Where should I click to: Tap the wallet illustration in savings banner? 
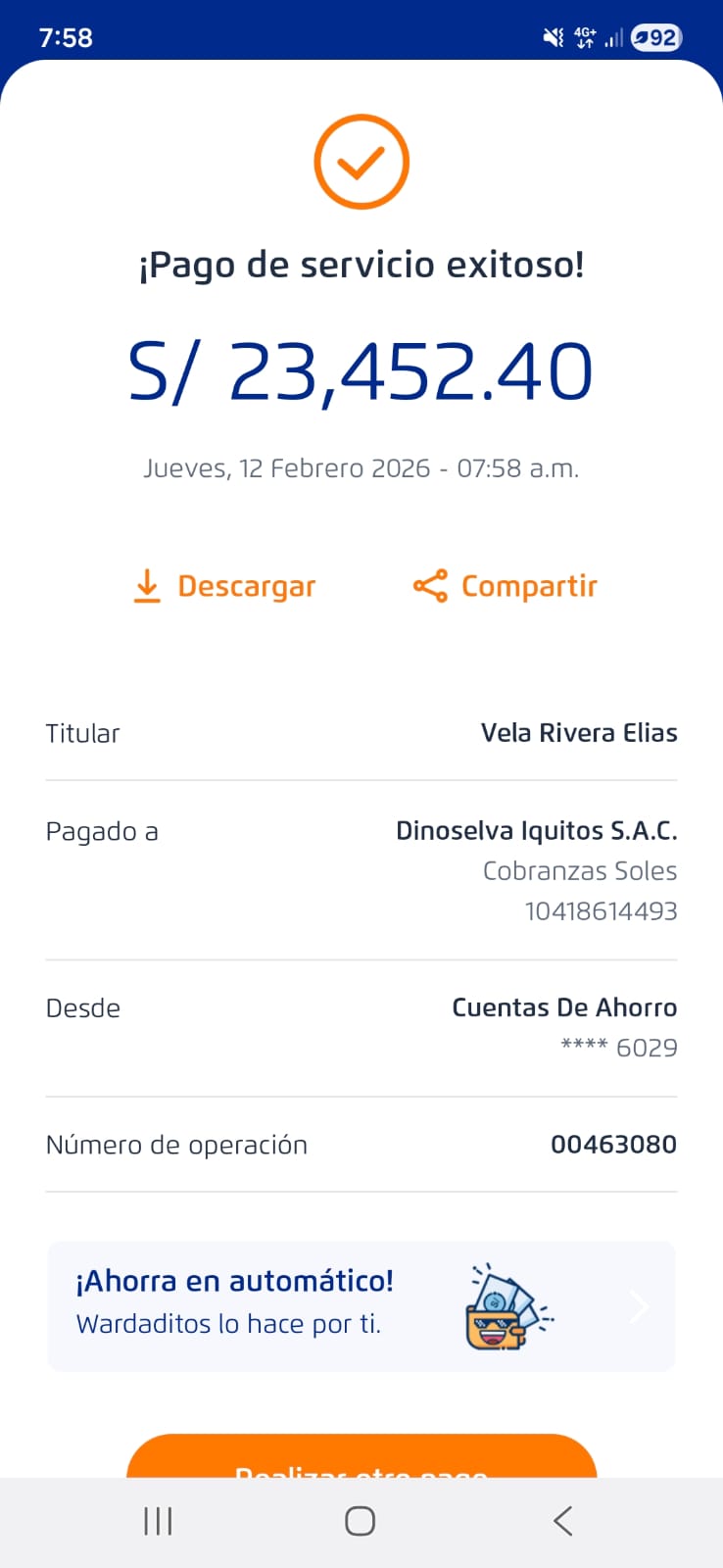[506, 1307]
